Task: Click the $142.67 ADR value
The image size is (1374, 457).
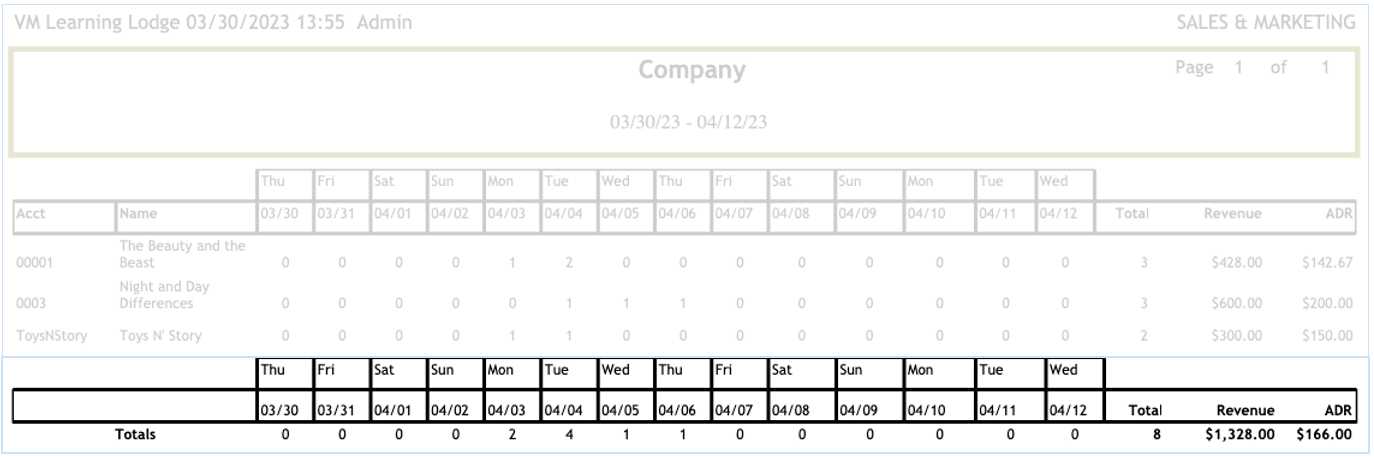Action: (1326, 263)
